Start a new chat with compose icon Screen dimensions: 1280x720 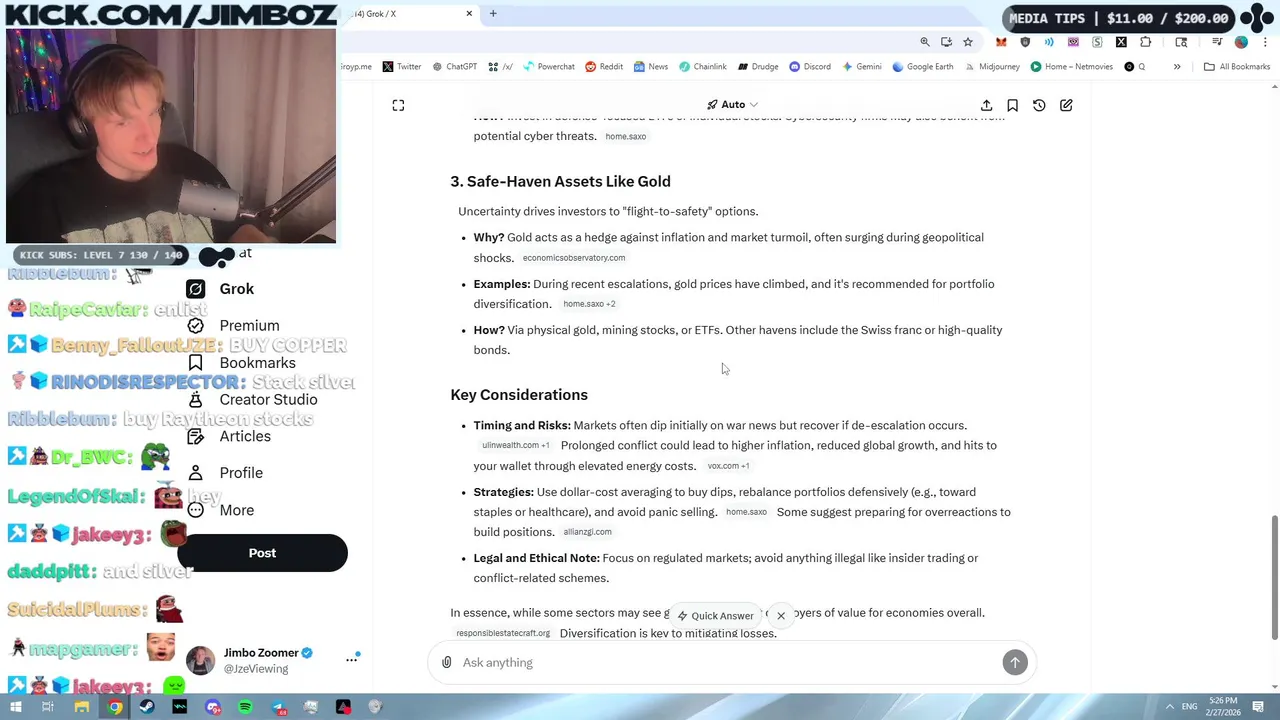pos(1066,105)
